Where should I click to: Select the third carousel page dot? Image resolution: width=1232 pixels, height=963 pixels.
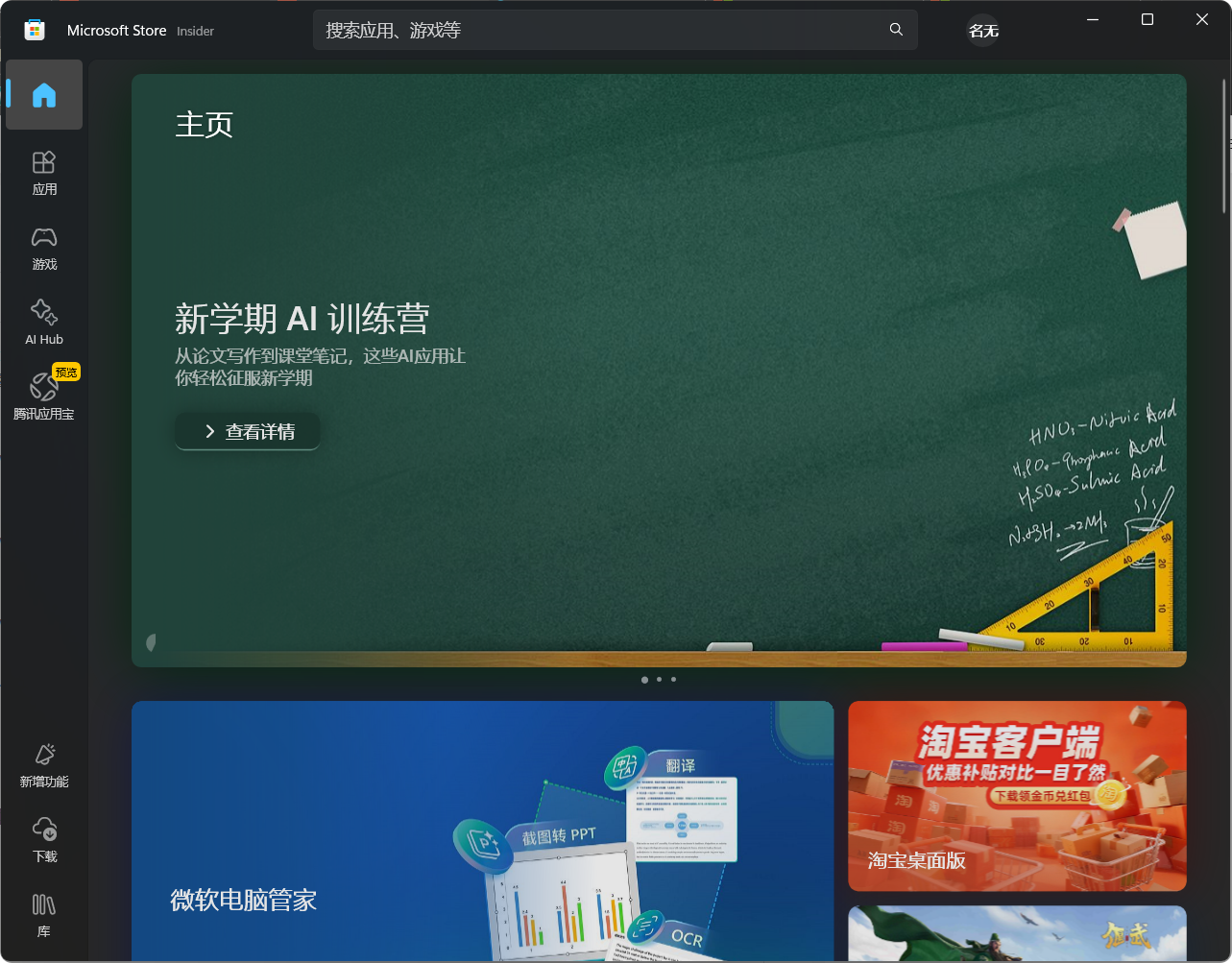(x=673, y=680)
